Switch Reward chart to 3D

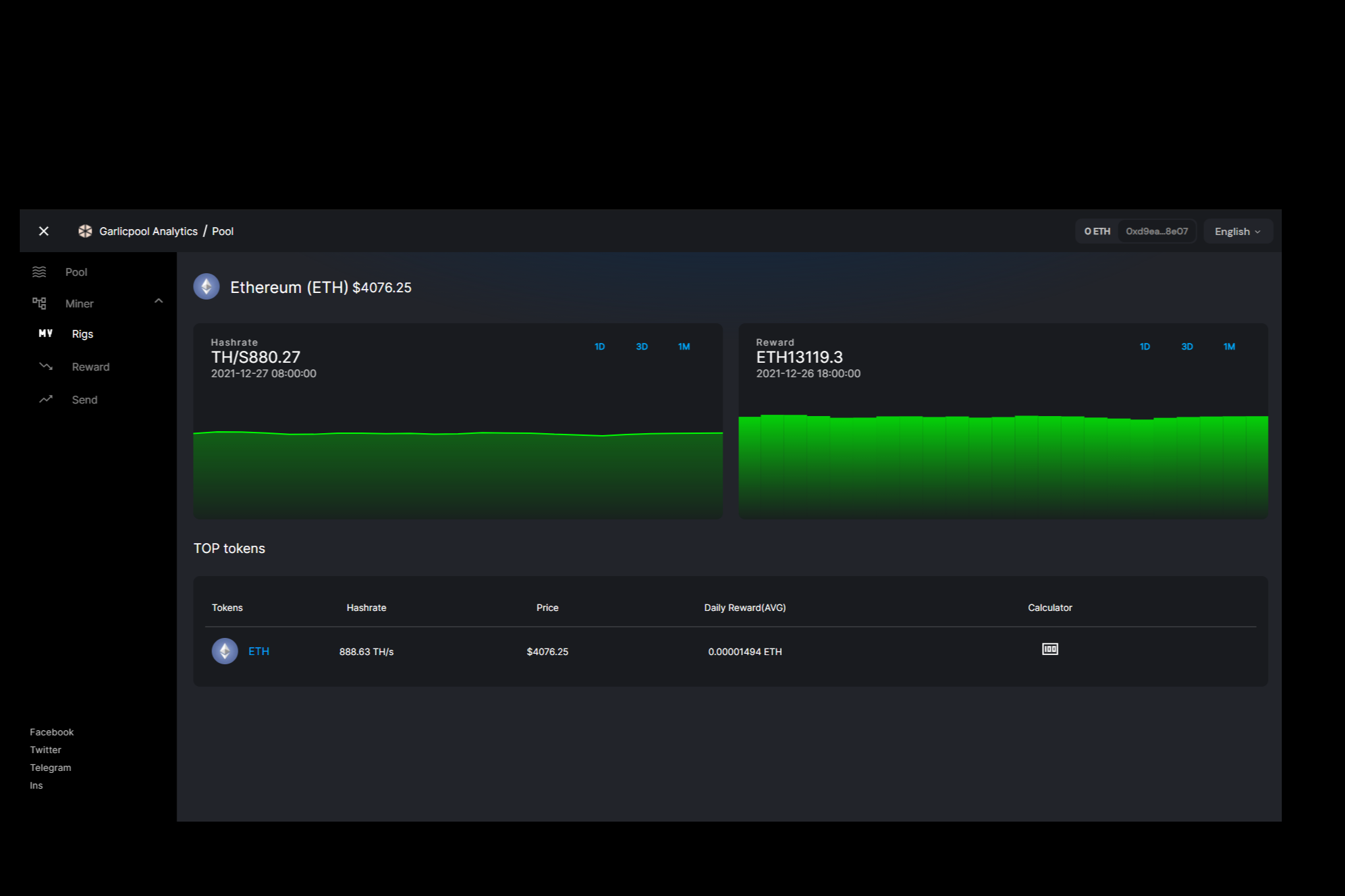coord(1187,347)
